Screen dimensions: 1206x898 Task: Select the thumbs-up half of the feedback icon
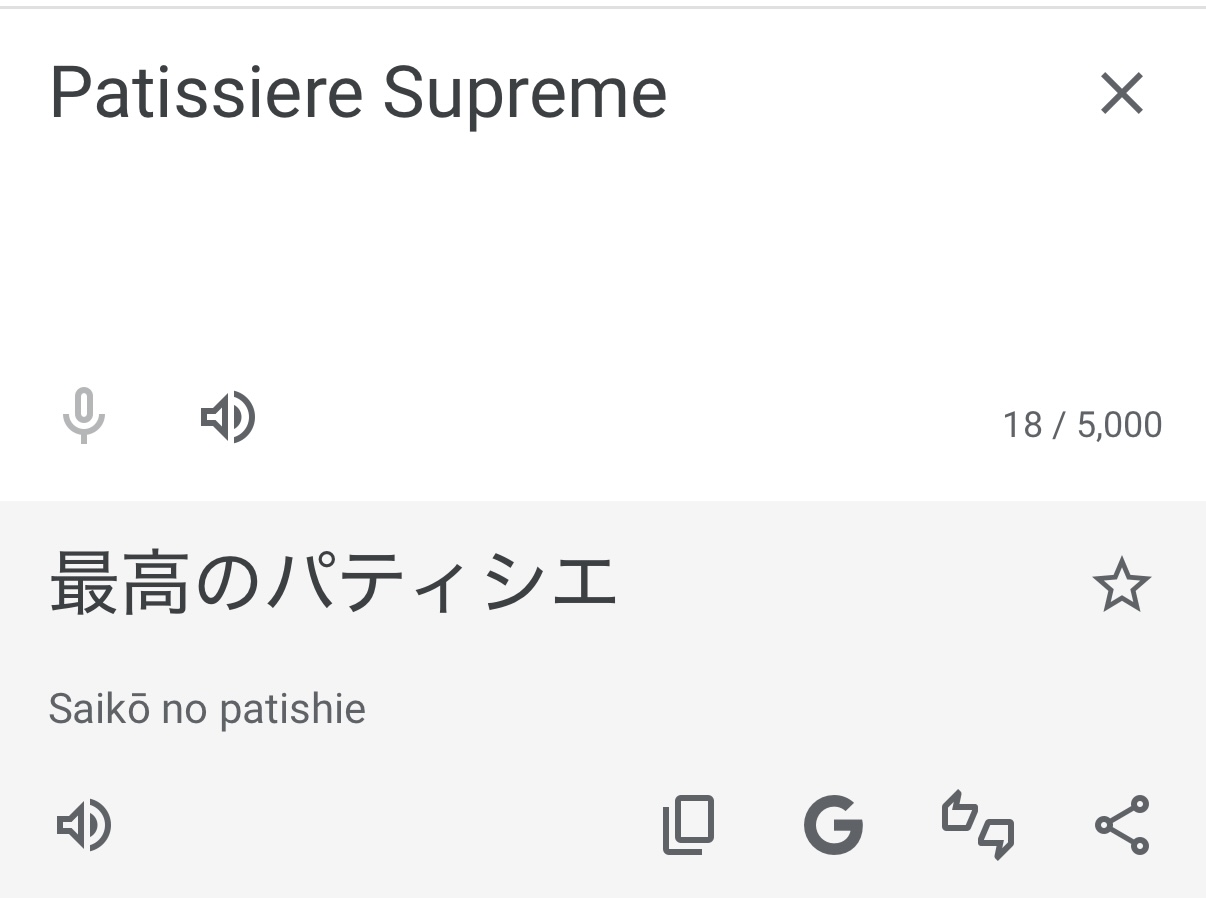960,812
